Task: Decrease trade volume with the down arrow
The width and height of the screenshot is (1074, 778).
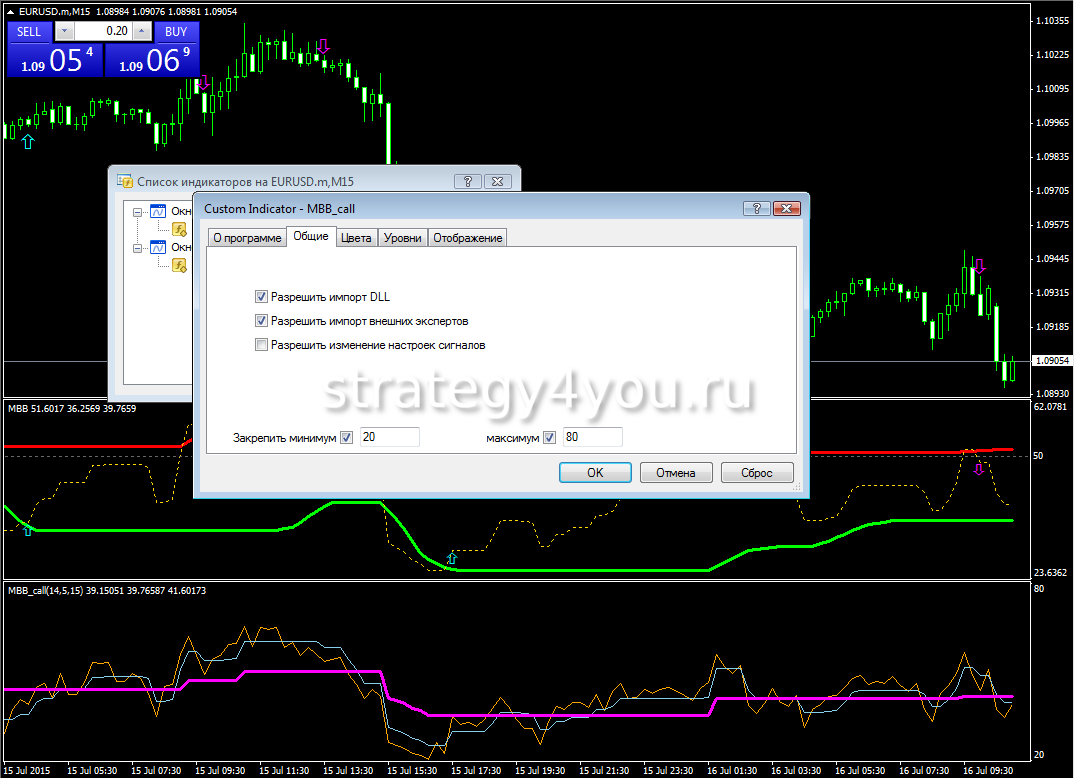Action: (x=65, y=31)
